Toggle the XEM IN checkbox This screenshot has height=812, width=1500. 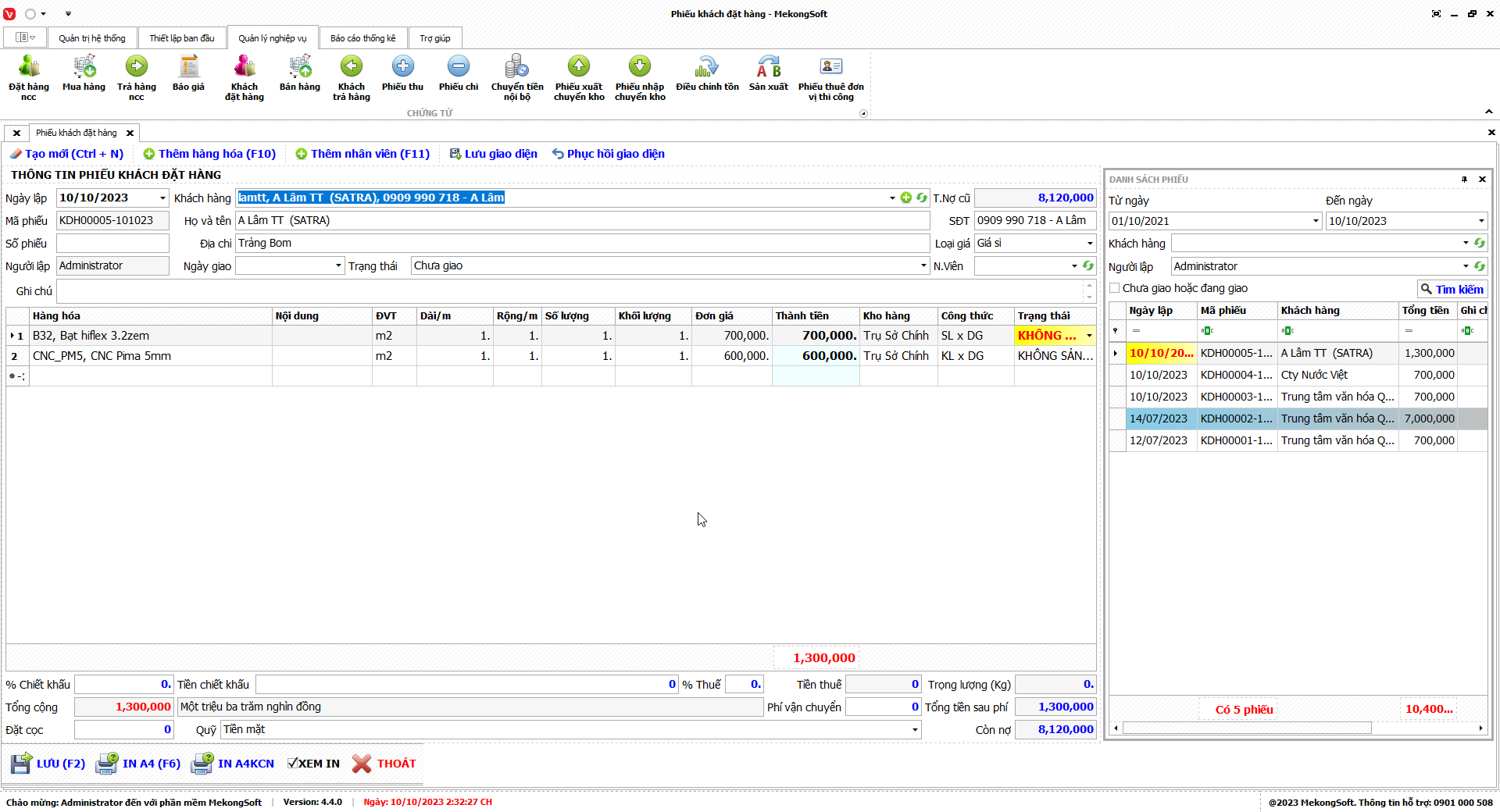coord(293,764)
